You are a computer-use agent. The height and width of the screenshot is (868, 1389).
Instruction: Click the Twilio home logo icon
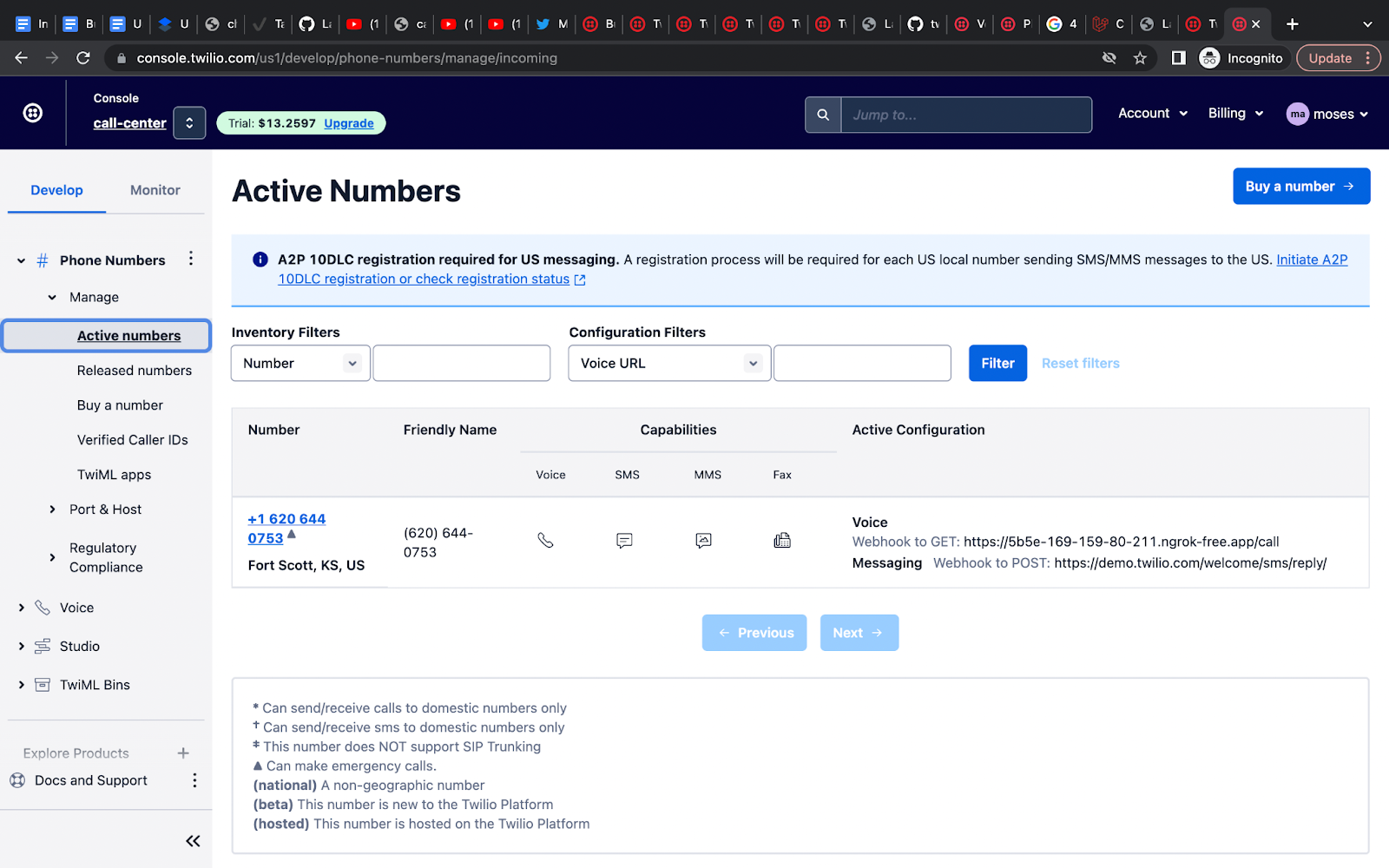point(33,113)
